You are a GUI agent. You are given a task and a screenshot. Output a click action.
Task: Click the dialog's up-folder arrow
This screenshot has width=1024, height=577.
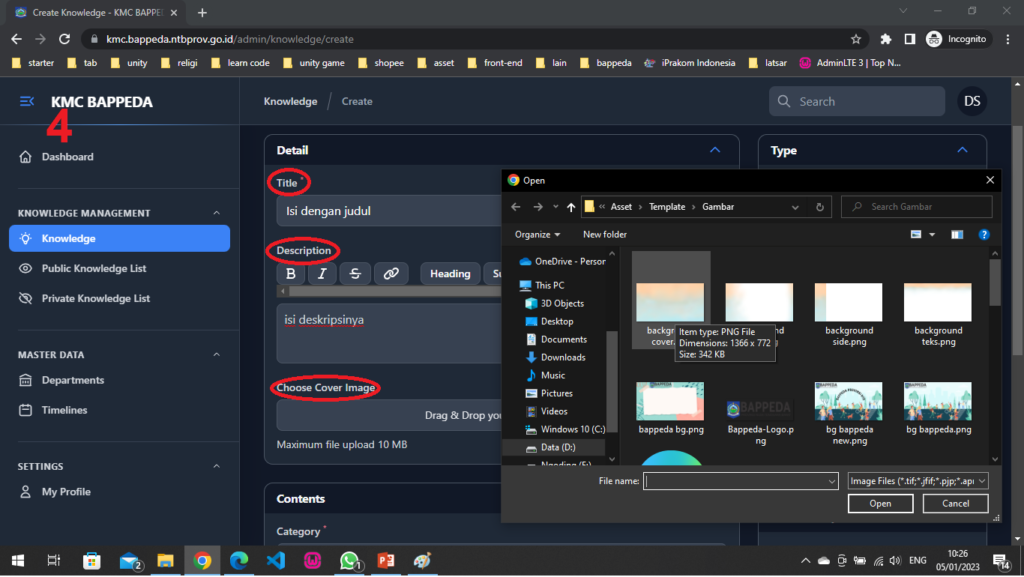click(570, 207)
